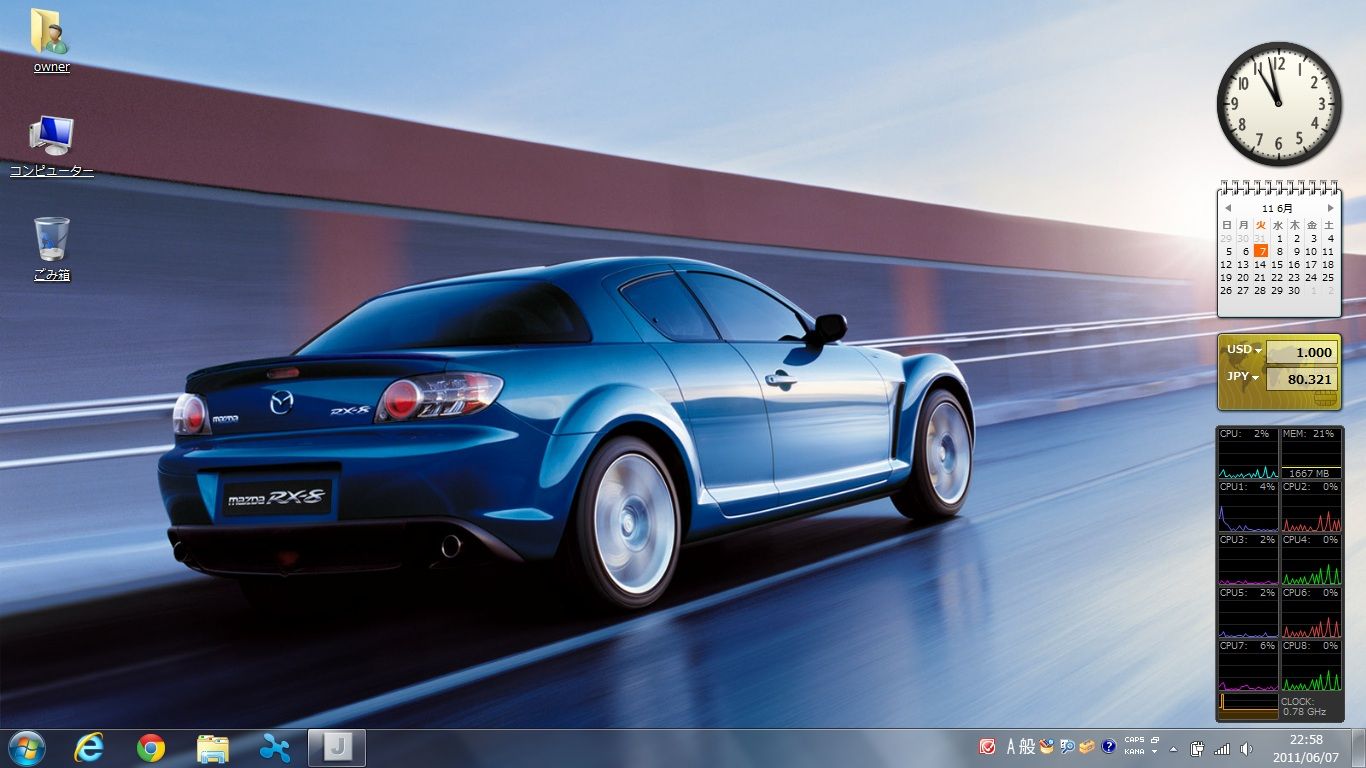
Task: Click the CPU1 core usage graph
Action: point(1248,507)
